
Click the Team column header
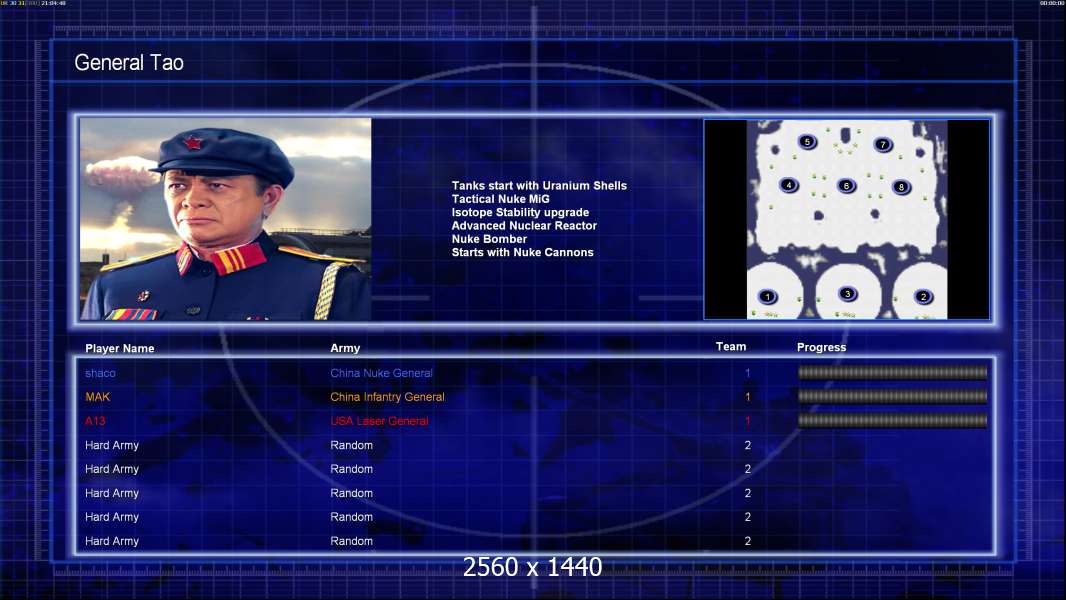coord(731,347)
